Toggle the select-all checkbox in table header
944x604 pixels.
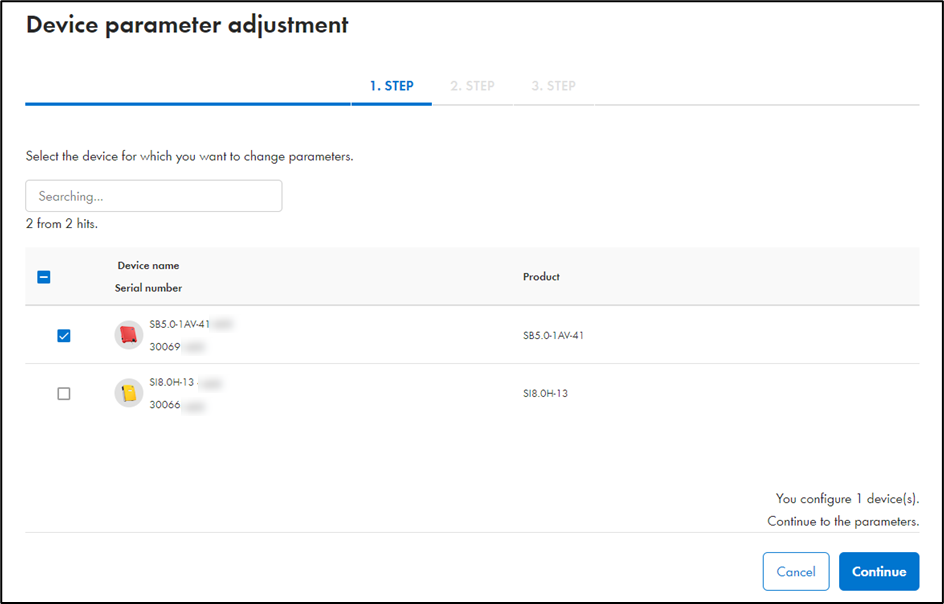click(x=43, y=277)
